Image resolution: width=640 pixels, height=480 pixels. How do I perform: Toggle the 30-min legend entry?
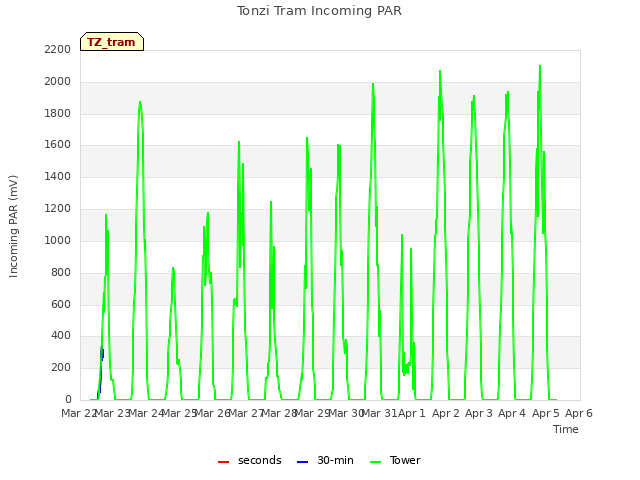[x=325, y=460]
